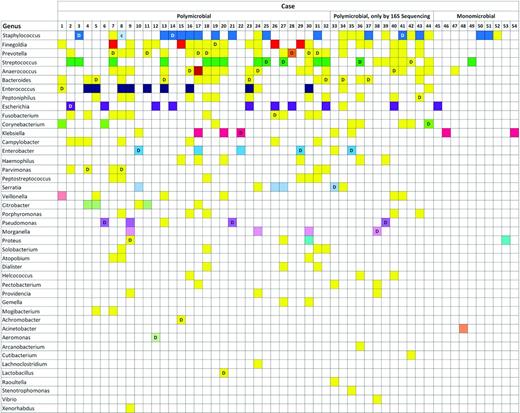This screenshot has width=520, height=413.
Task: Select the Prevotella row label
Action: [x=14, y=53]
